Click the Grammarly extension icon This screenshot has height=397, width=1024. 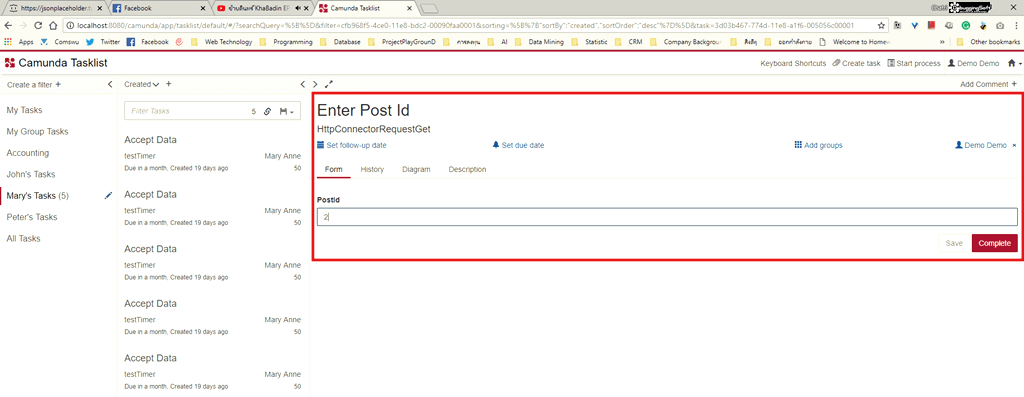(x=965, y=25)
